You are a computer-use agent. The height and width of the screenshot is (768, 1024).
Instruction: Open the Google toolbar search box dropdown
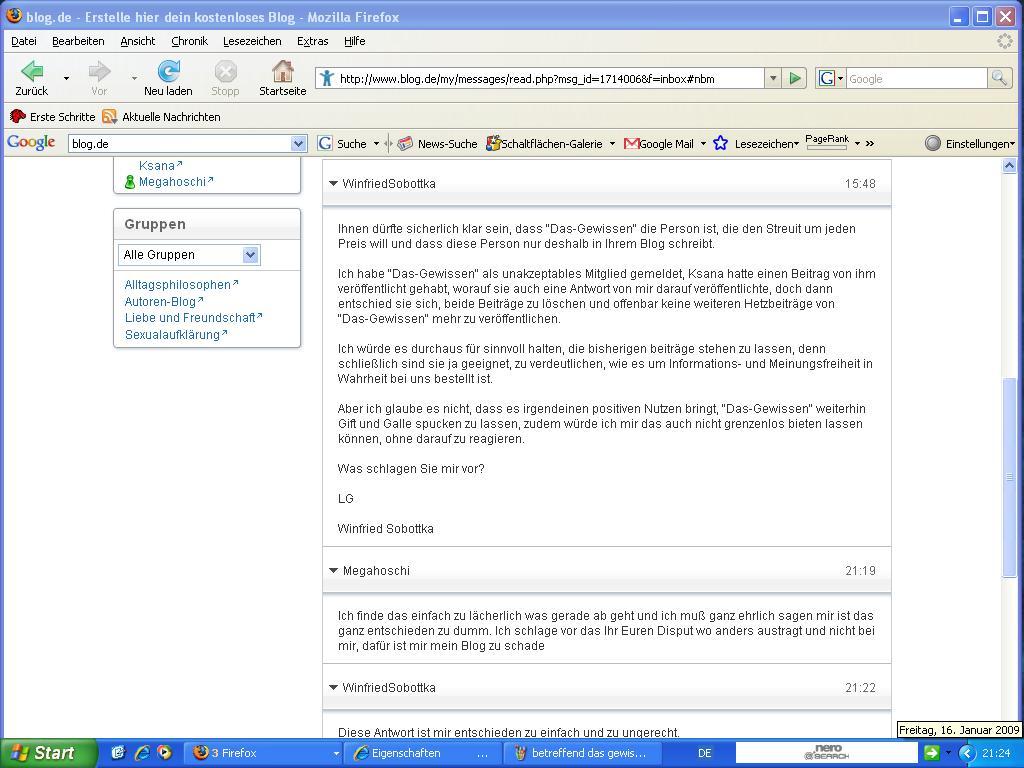click(298, 144)
